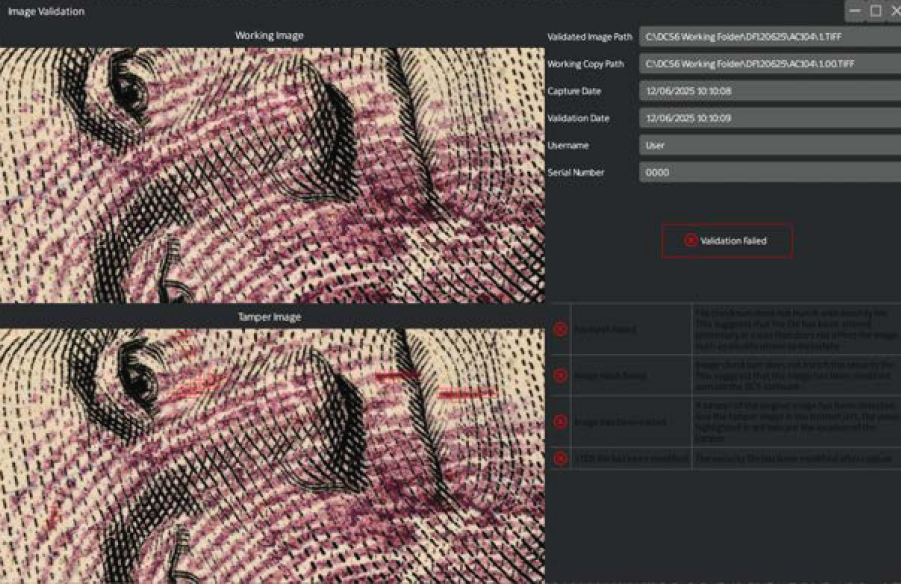Click the 'Image has been edited' row's failure icon
Viewport: 901px width, 586px height.
coord(560,422)
